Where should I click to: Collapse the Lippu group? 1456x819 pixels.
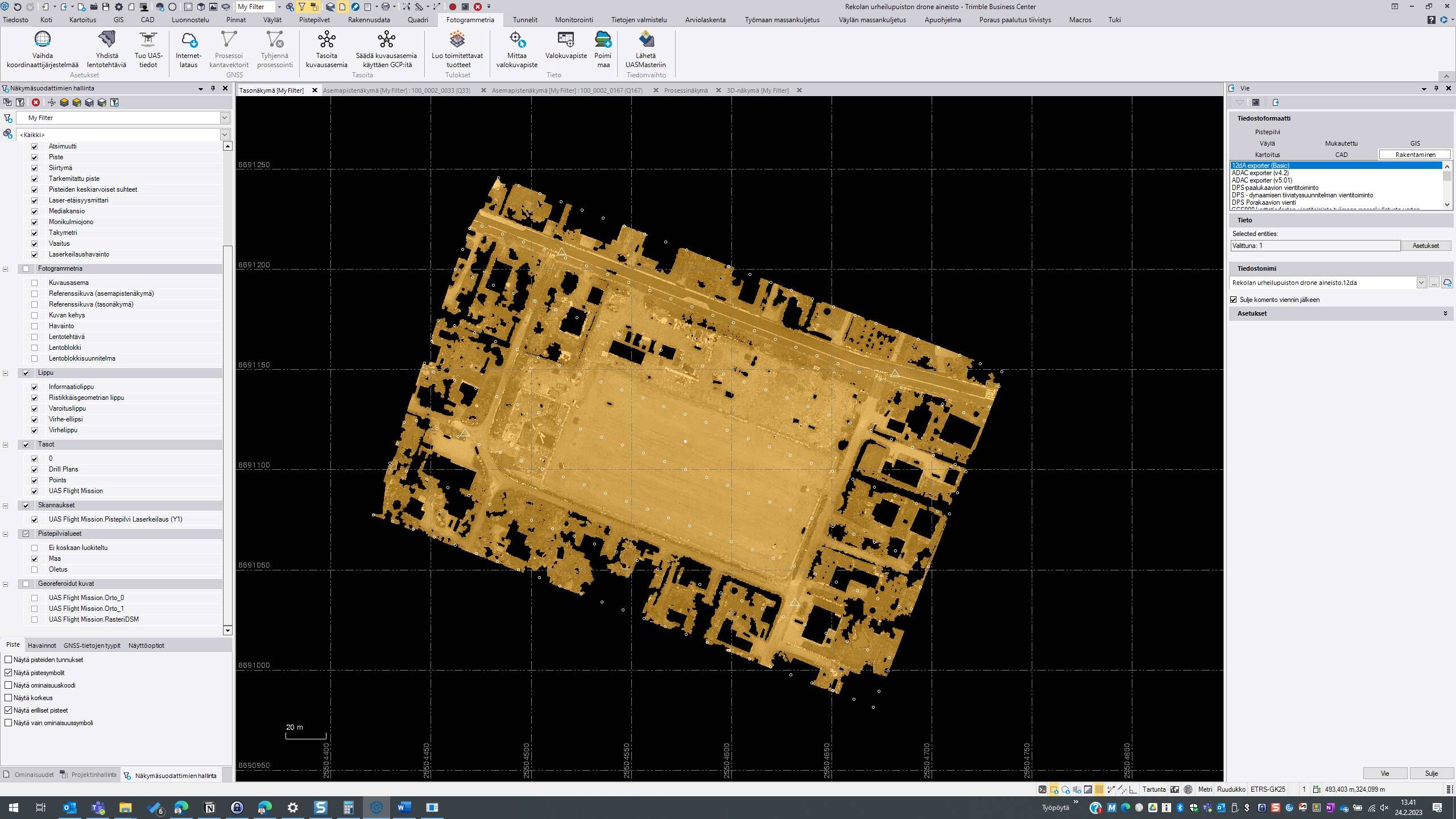coord(6,373)
